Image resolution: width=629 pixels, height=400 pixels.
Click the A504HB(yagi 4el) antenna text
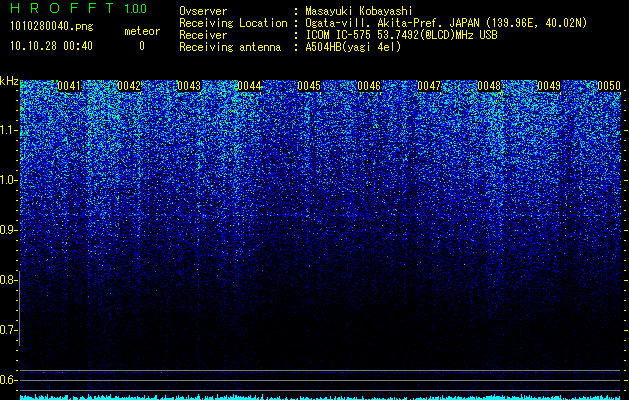click(353, 47)
